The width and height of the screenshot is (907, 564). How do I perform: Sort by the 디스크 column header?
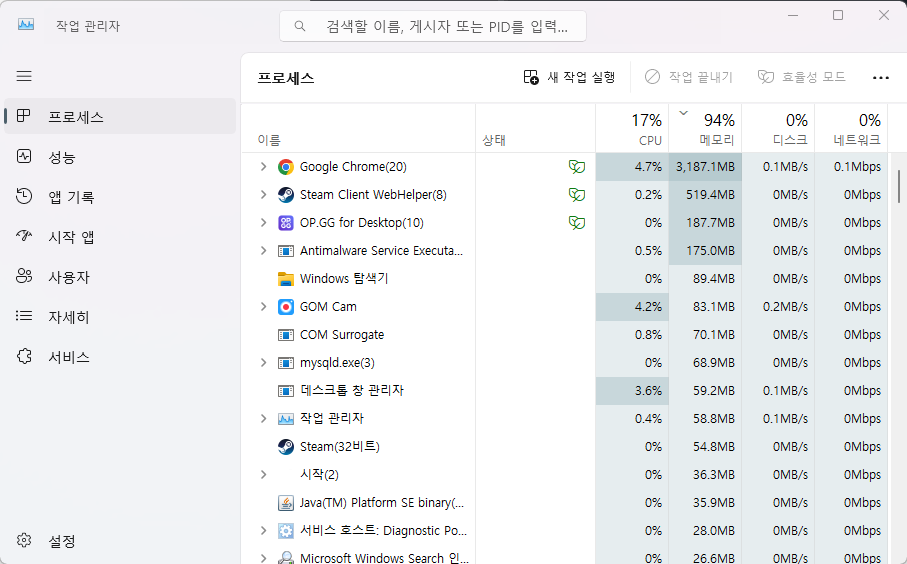click(778, 128)
